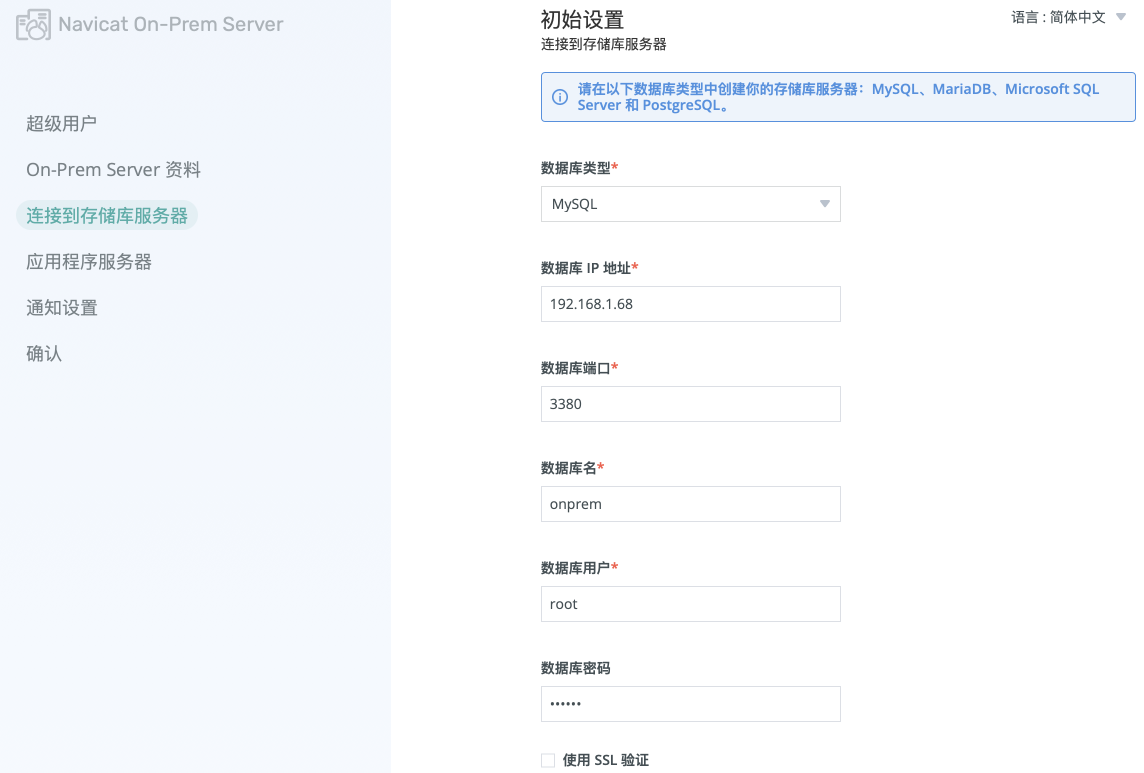Click inside the 数据库 IP 地址 field
This screenshot has height=773, width=1144.
point(690,304)
